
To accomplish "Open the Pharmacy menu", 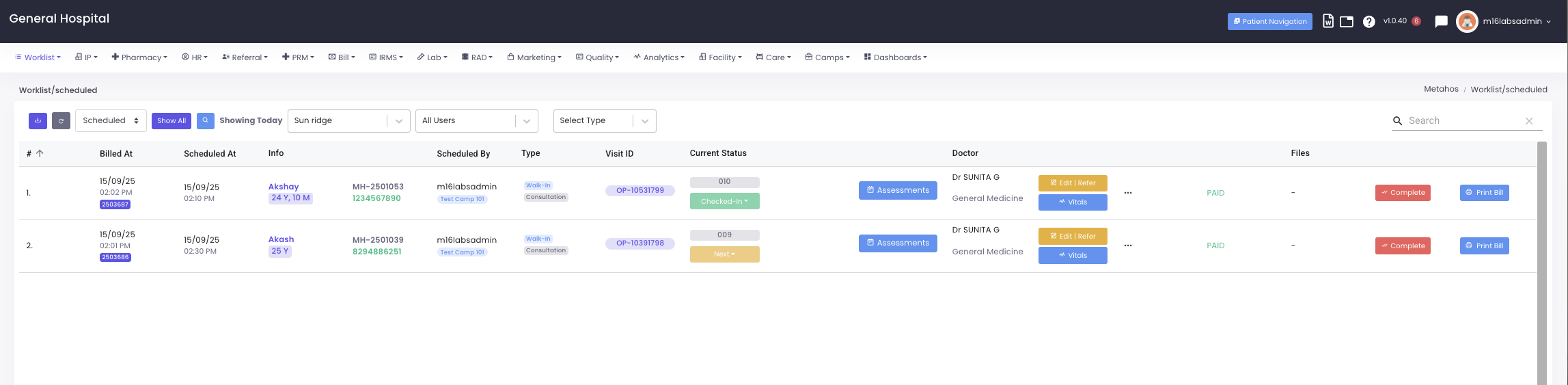I will point(139,57).
